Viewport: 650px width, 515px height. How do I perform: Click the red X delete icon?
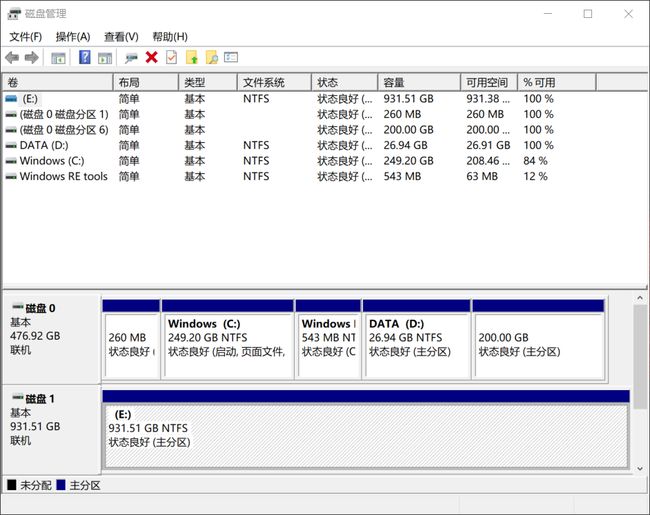click(151, 57)
